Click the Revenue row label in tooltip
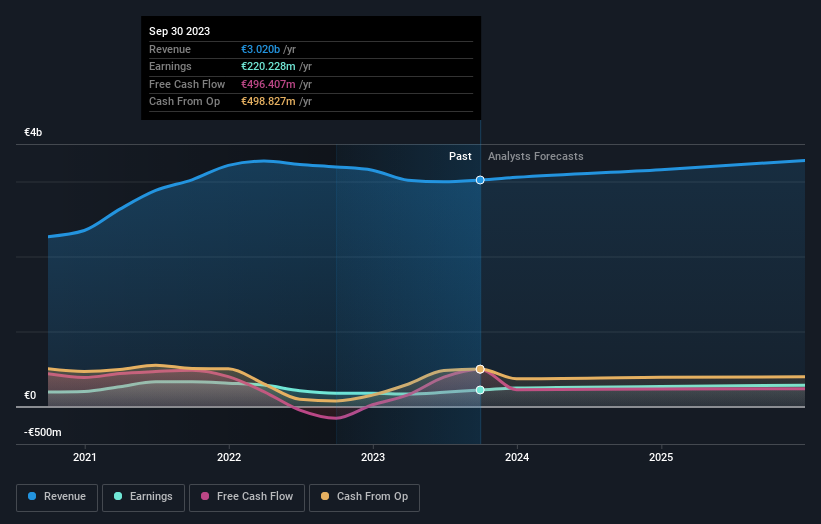The image size is (821, 524). [x=170, y=49]
